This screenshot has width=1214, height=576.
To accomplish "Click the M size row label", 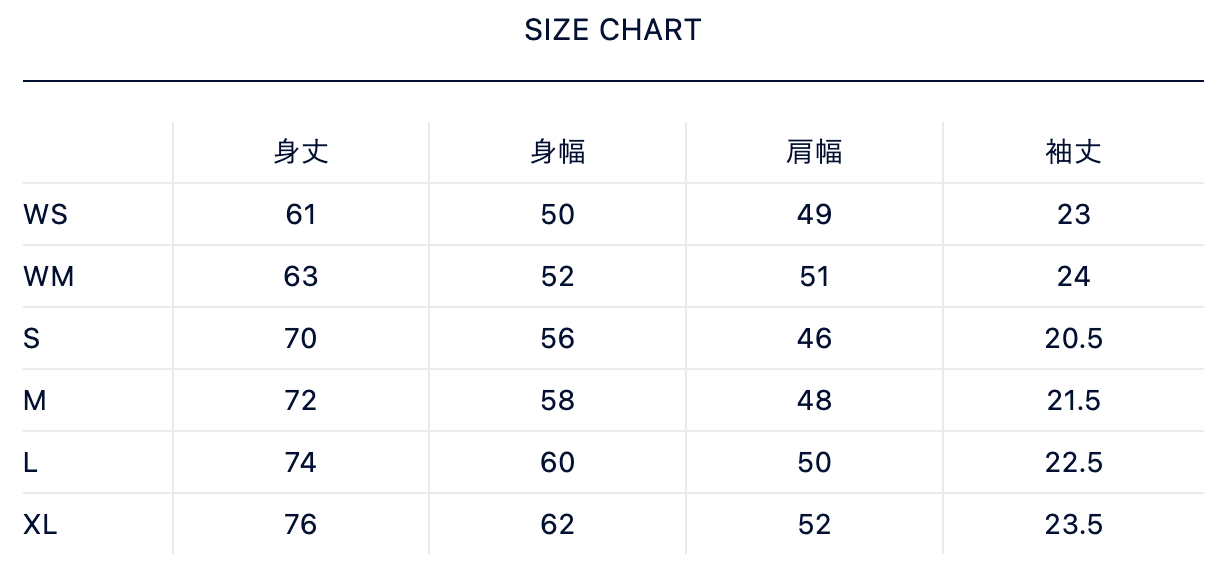I will [35, 401].
